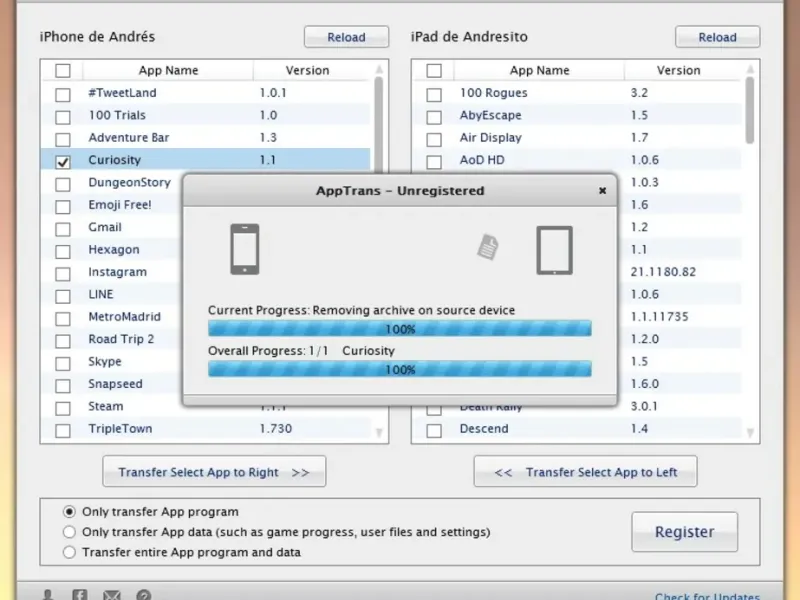The height and width of the screenshot is (600, 800).
Task: Sort the iPhone list by the Version header
Action: [x=308, y=70]
